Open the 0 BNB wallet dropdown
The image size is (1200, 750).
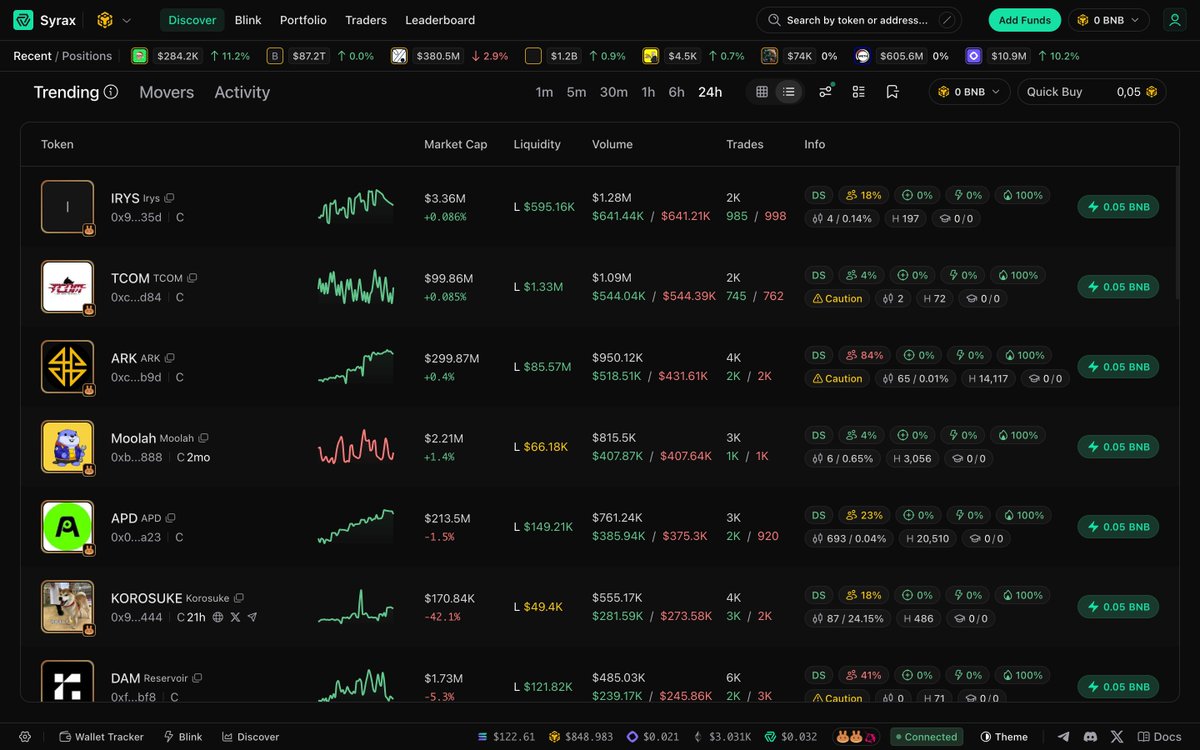(1108, 19)
